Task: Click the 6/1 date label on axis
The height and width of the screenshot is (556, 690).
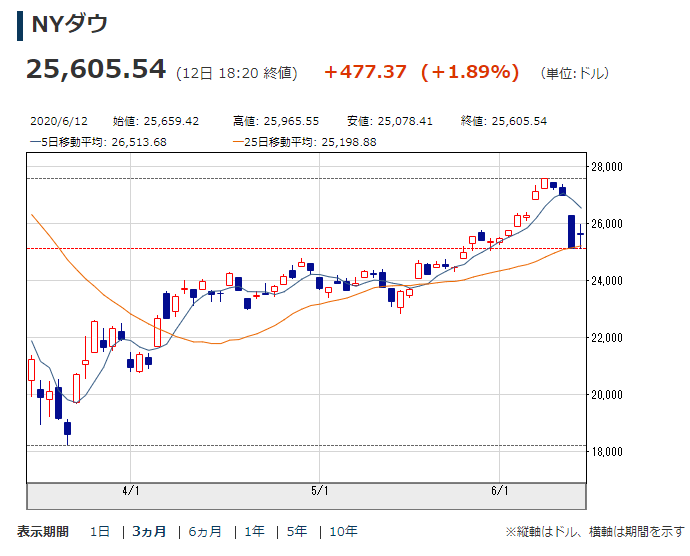Action: 501,490
